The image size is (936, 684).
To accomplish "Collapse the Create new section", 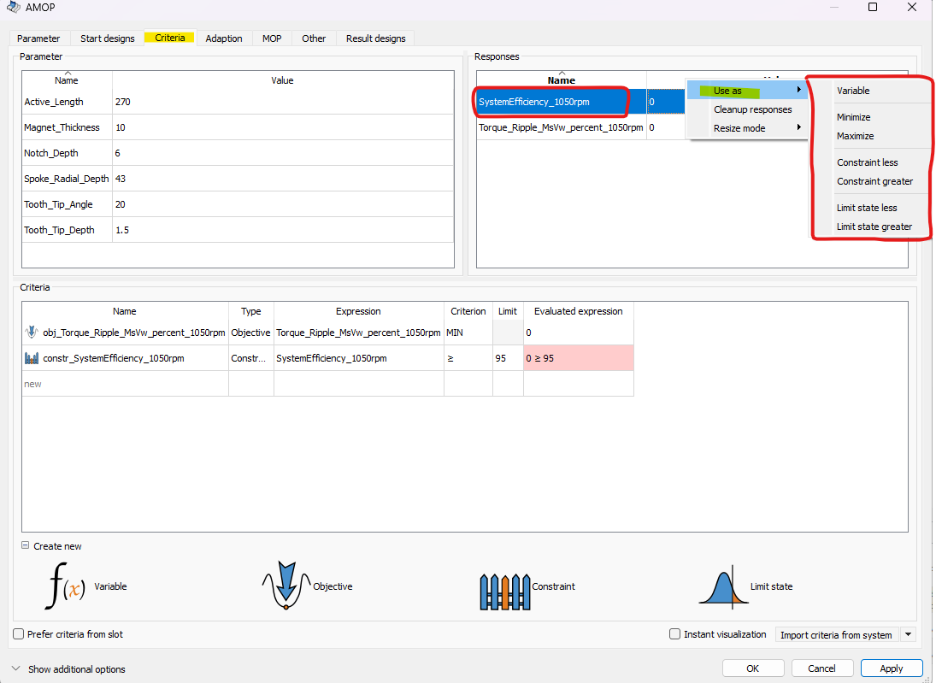I will click(25, 546).
